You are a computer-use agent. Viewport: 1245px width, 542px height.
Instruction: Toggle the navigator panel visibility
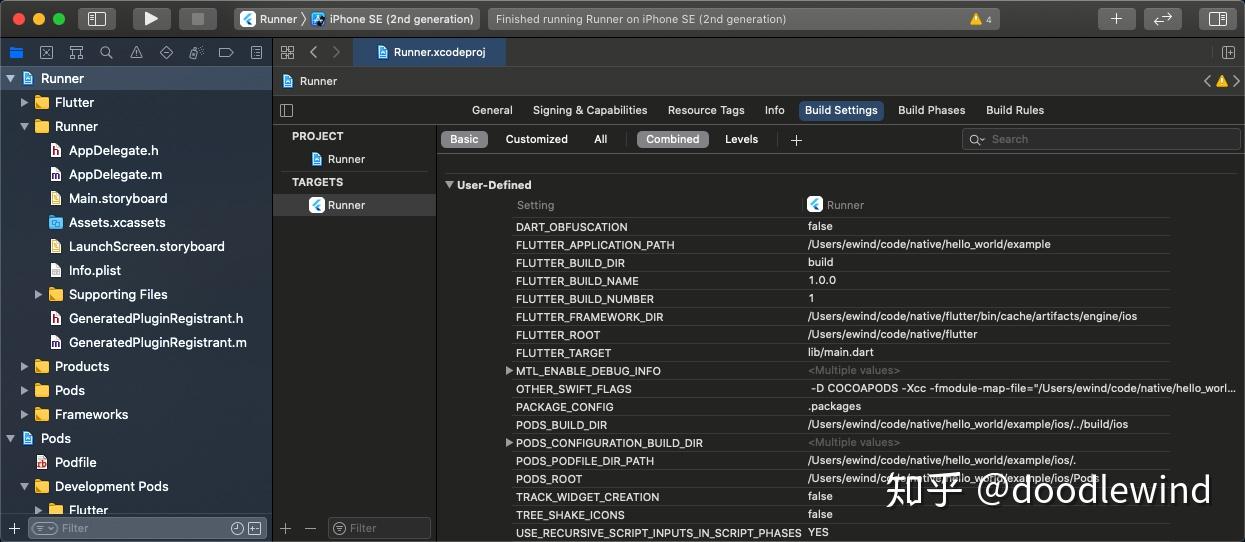click(x=96, y=18)
